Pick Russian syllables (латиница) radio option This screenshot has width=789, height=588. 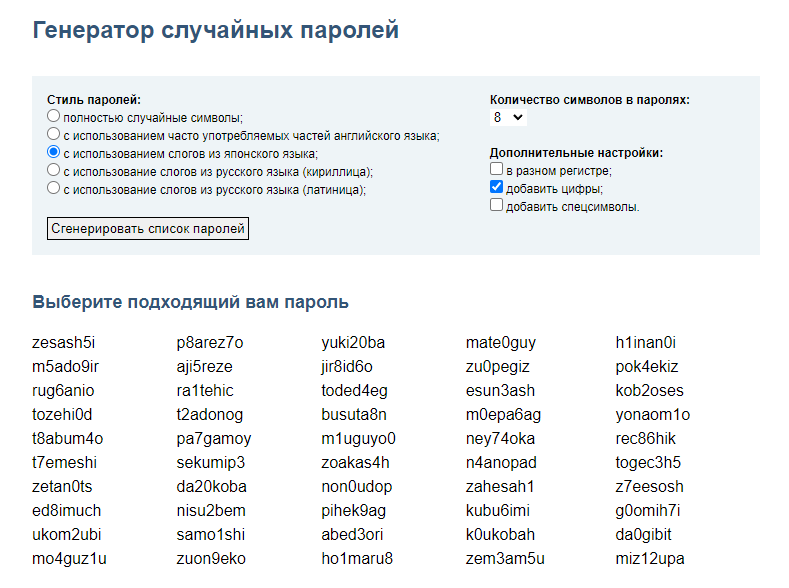pyautogui.click(x=53, y=188)
